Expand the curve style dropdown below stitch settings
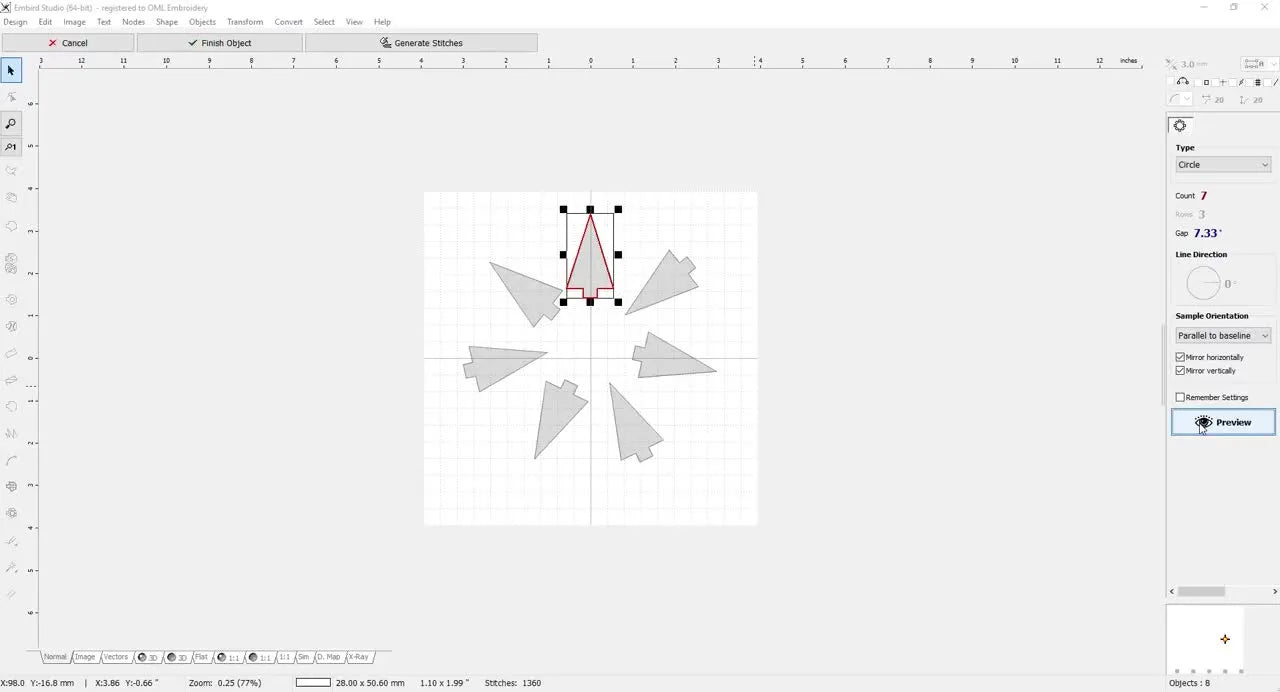 coord(1188,98)
